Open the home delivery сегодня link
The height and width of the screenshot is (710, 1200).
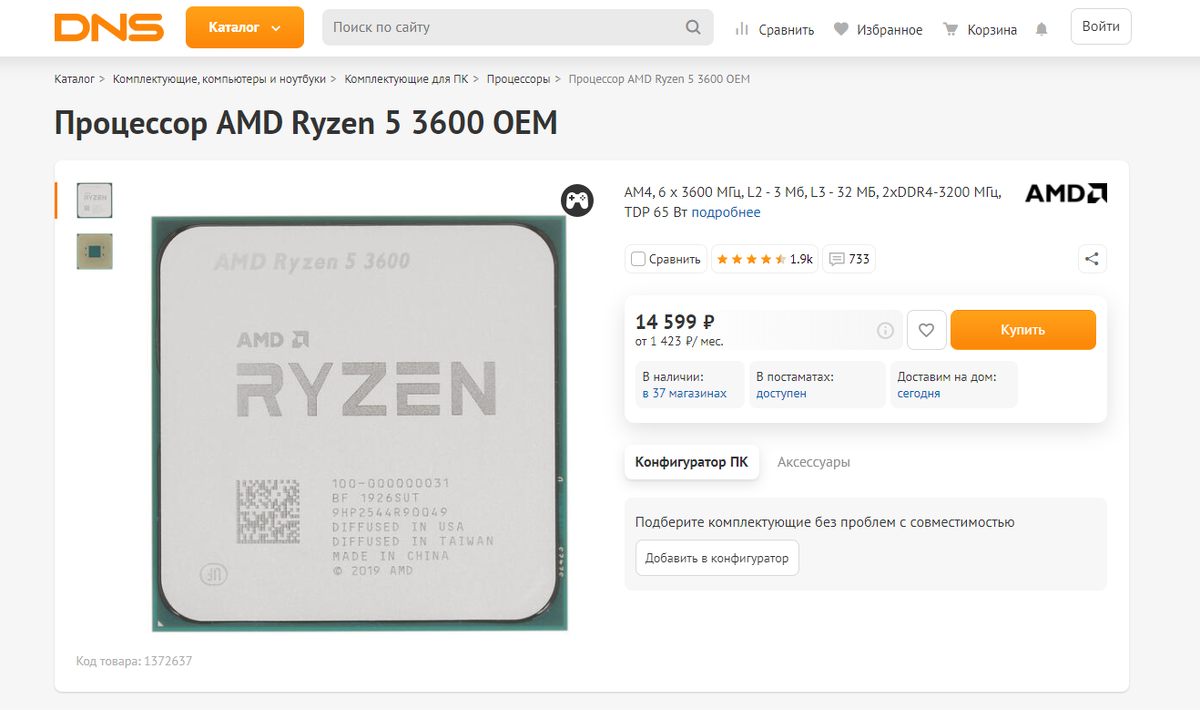click(919, 393)
